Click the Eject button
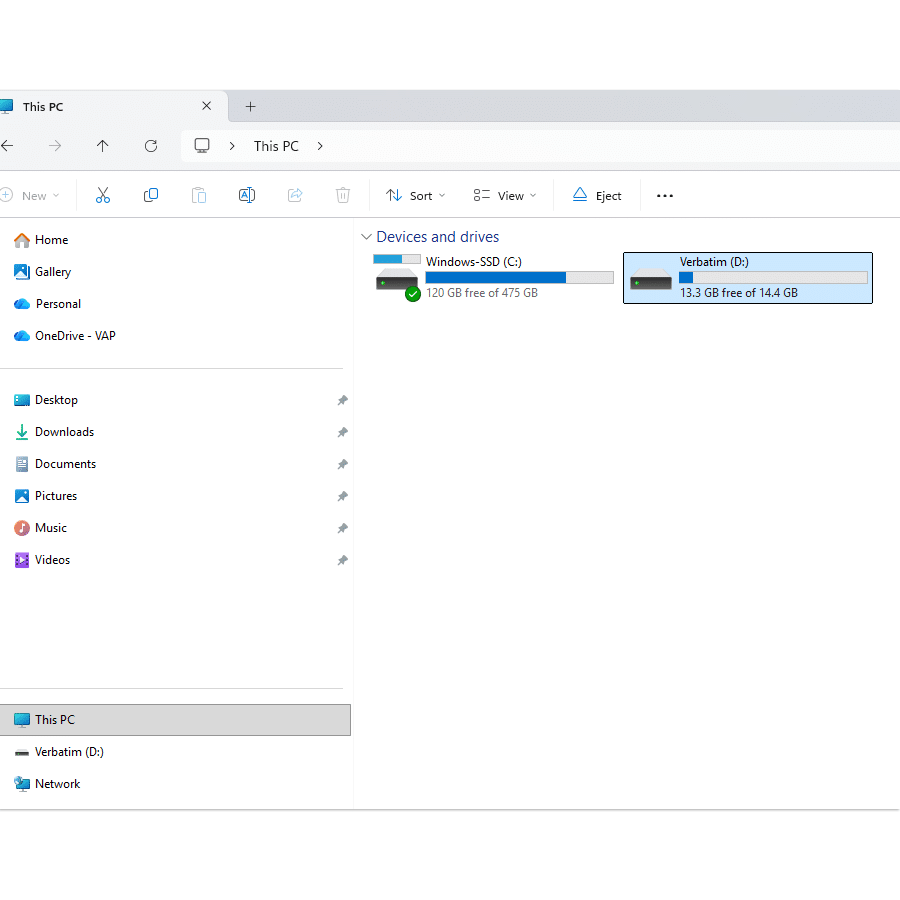Screen dimensions: 900x900 (597, 196)
